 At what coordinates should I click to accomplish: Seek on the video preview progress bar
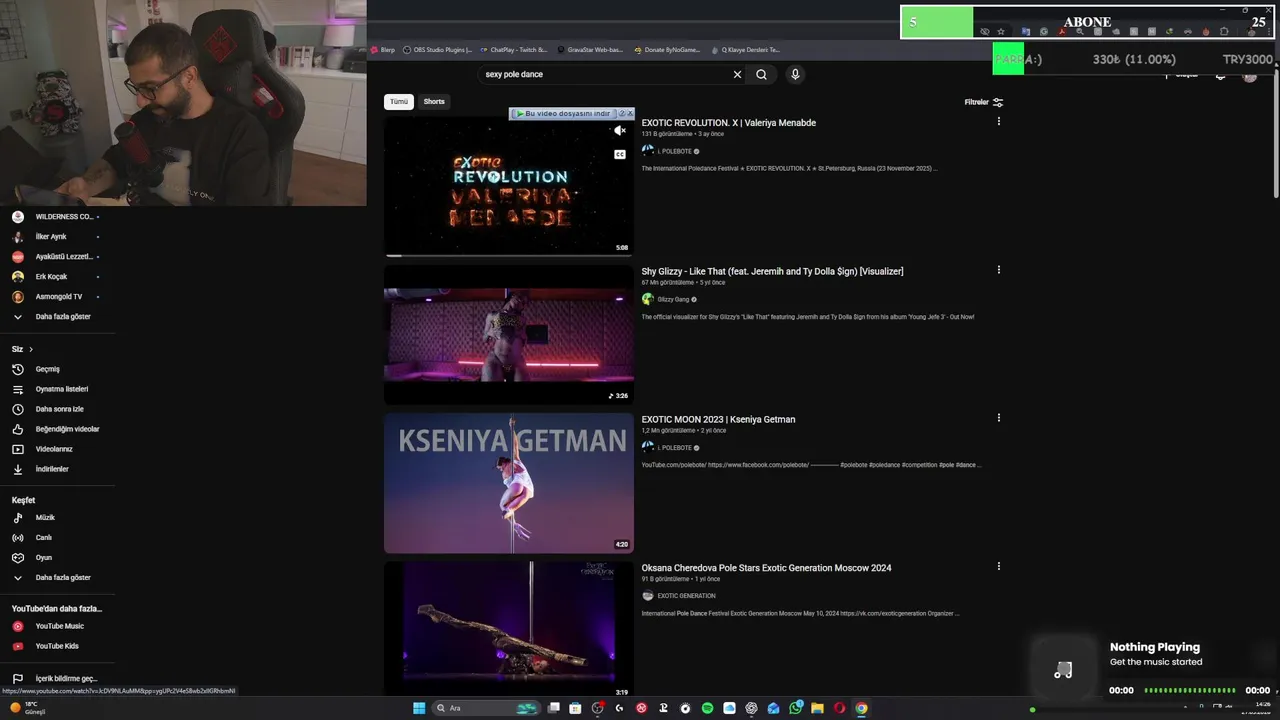click(x=508, y=255)
